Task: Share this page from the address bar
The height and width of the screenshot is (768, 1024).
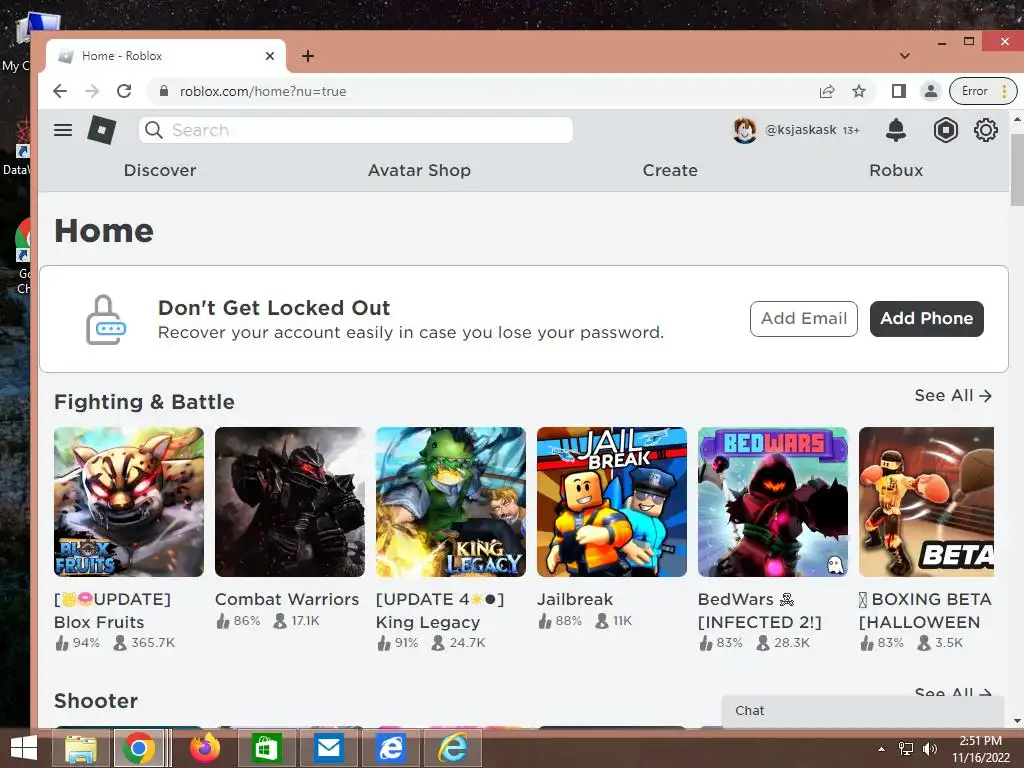Action: 827,91
